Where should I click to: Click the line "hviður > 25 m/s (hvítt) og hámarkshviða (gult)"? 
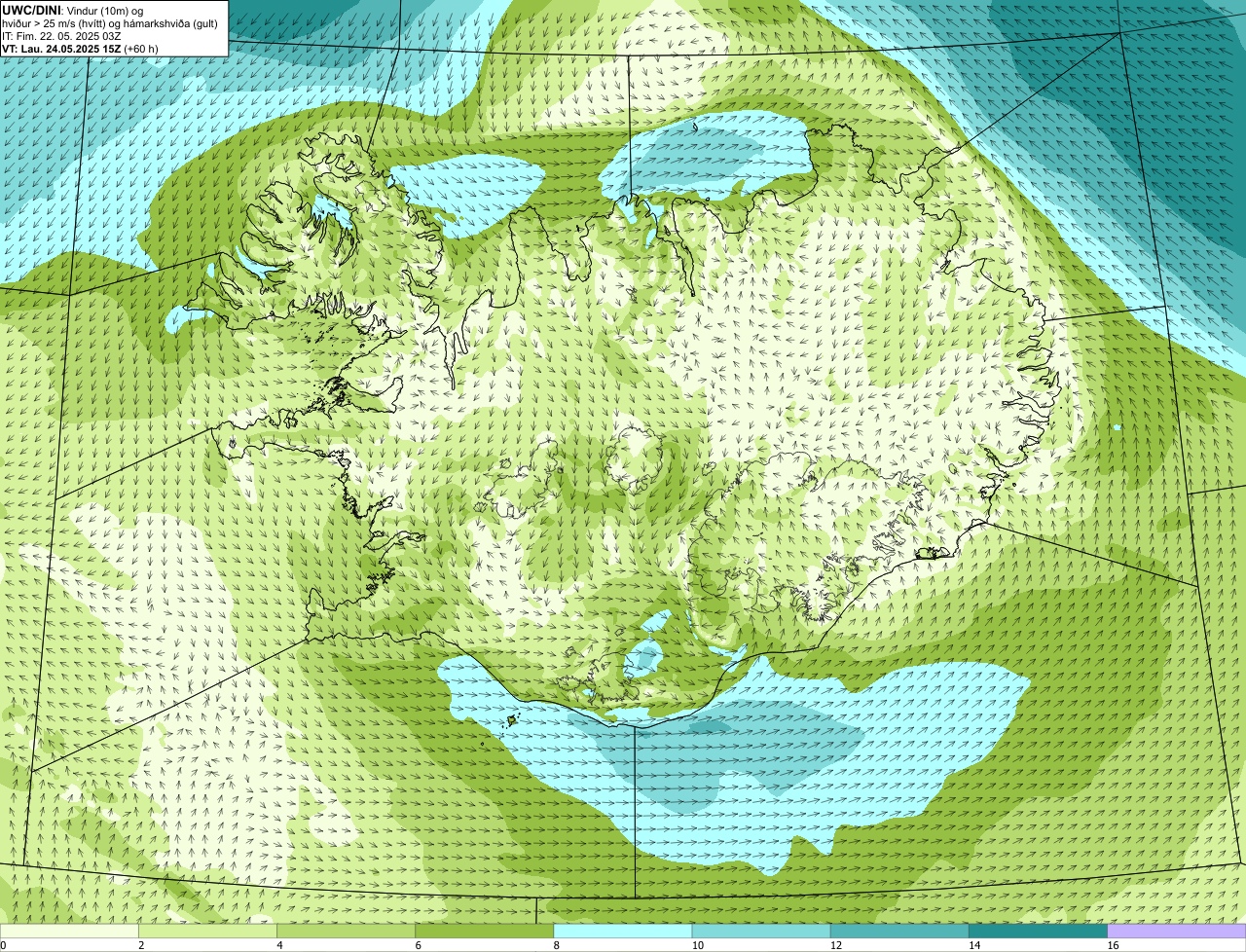[110, 22]
